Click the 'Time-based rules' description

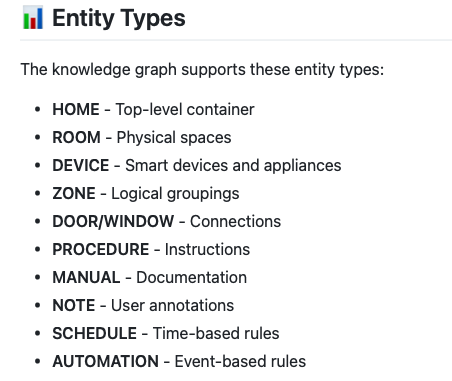(x=216, y=334)
